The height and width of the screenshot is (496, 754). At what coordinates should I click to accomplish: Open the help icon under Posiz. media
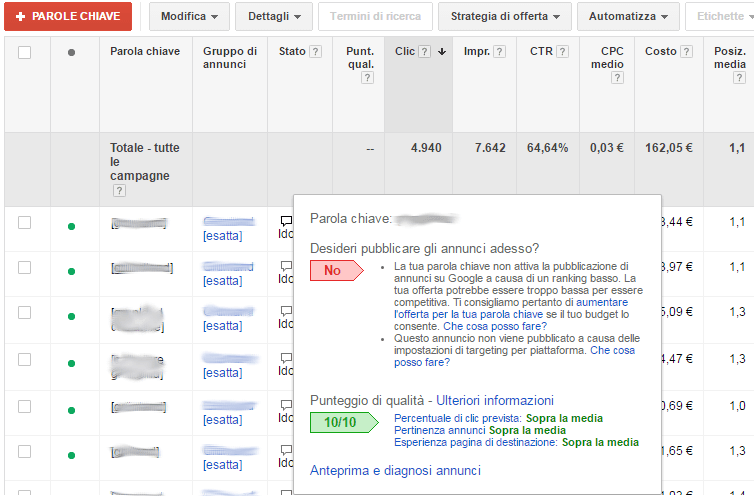click(740, 77)
